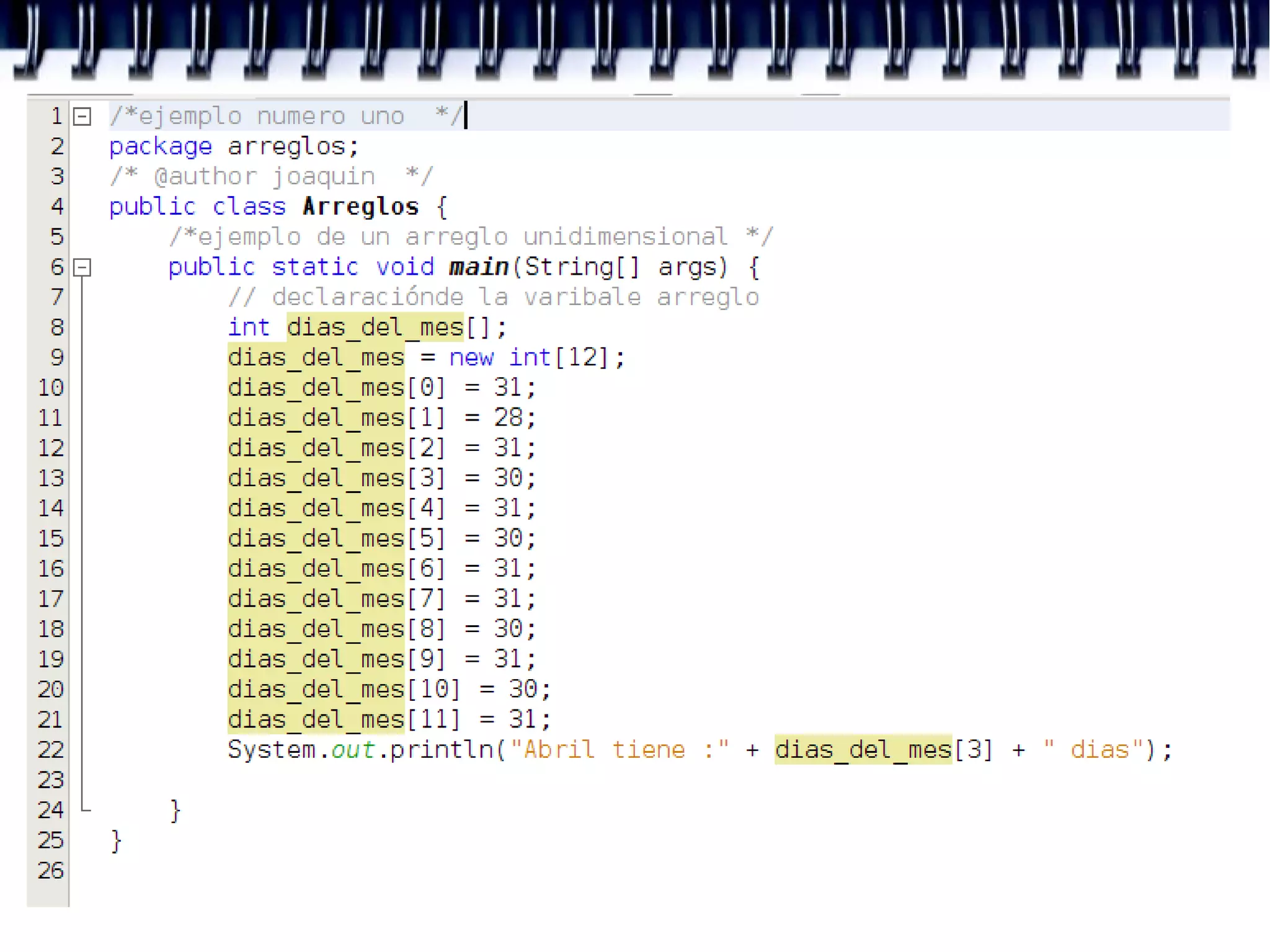
Task: Click the closing brace on line 24
Action: click(175, 810)
